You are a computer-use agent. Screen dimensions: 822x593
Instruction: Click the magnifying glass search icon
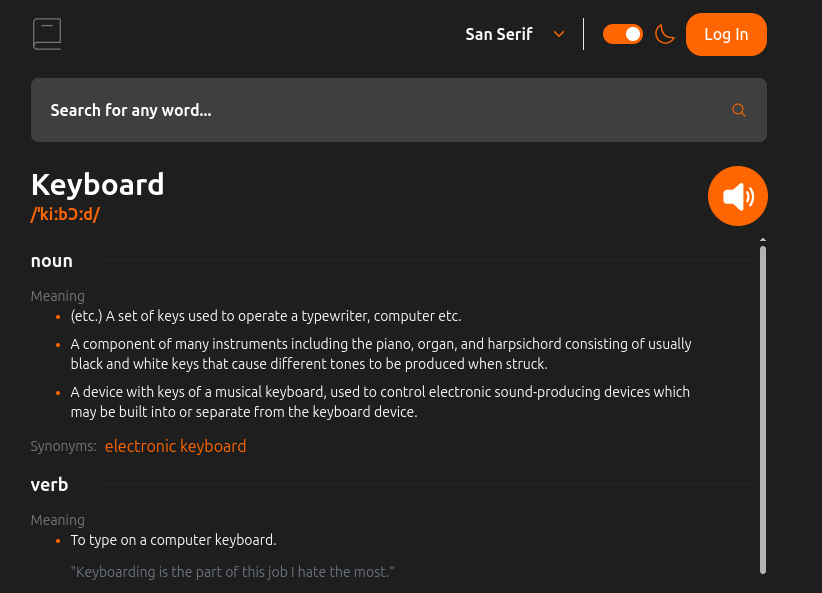739,110
